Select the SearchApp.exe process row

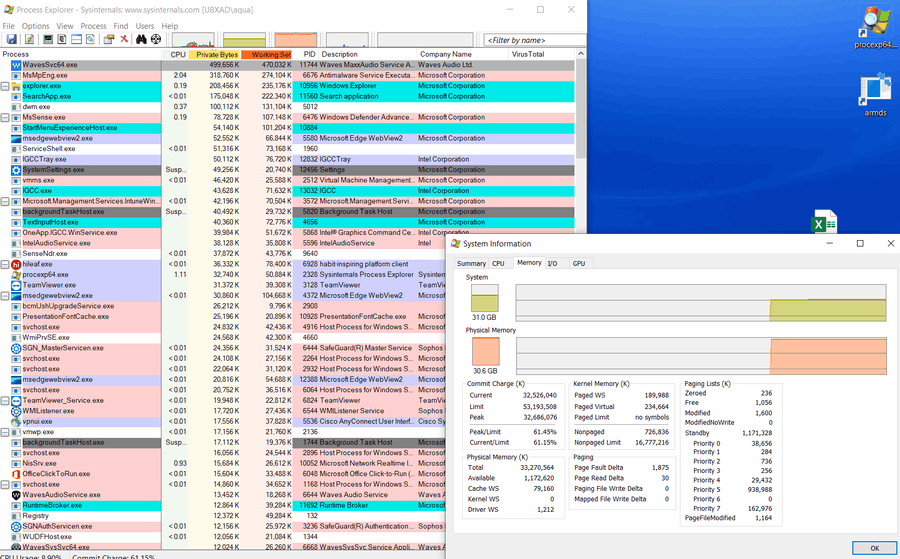click(287, 96)
